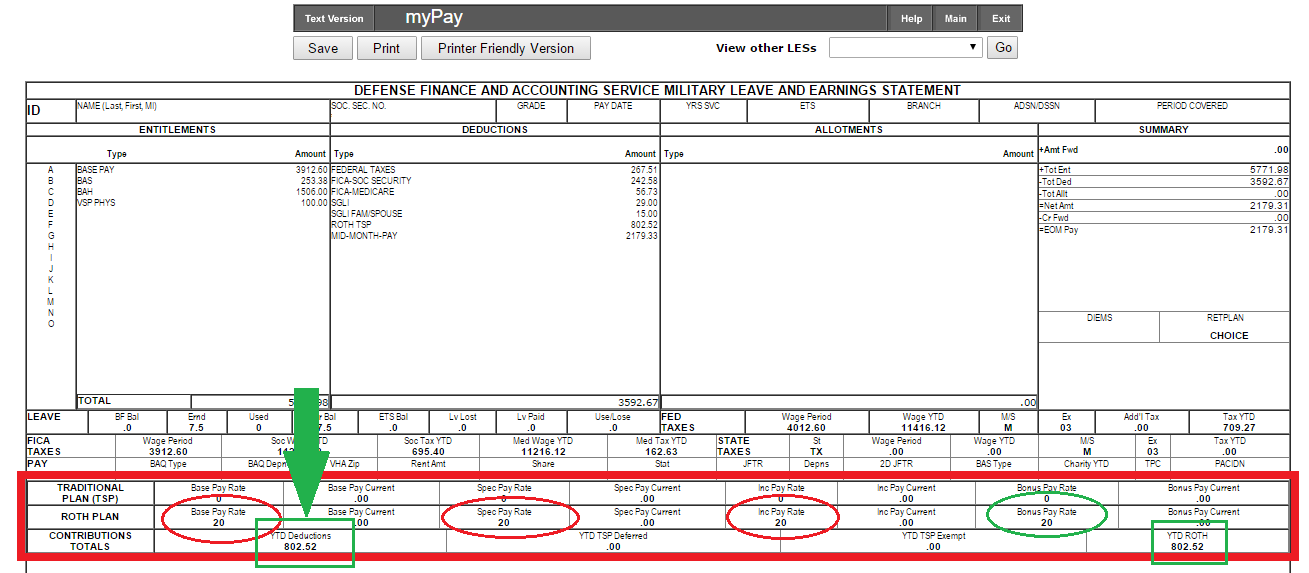Click Exit in the myPay header
1309x573 pixels.
tap(1001, 18)
